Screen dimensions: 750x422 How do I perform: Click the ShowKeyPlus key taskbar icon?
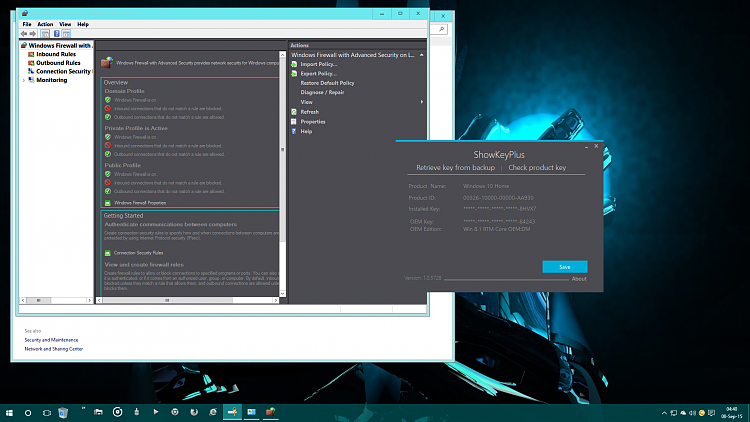[x=232, y=412]
